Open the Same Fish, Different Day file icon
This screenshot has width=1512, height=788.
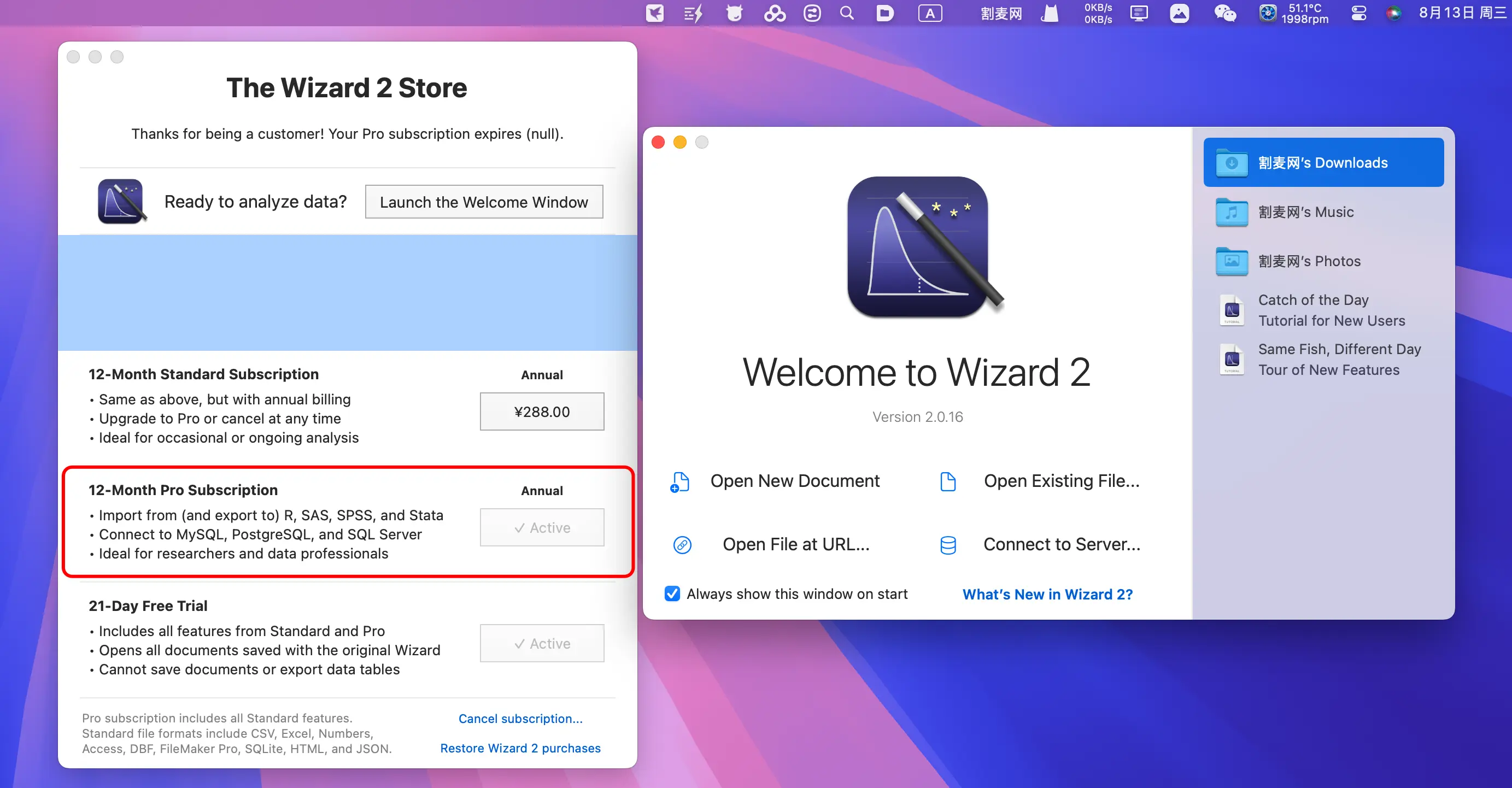pos(1232,359)
